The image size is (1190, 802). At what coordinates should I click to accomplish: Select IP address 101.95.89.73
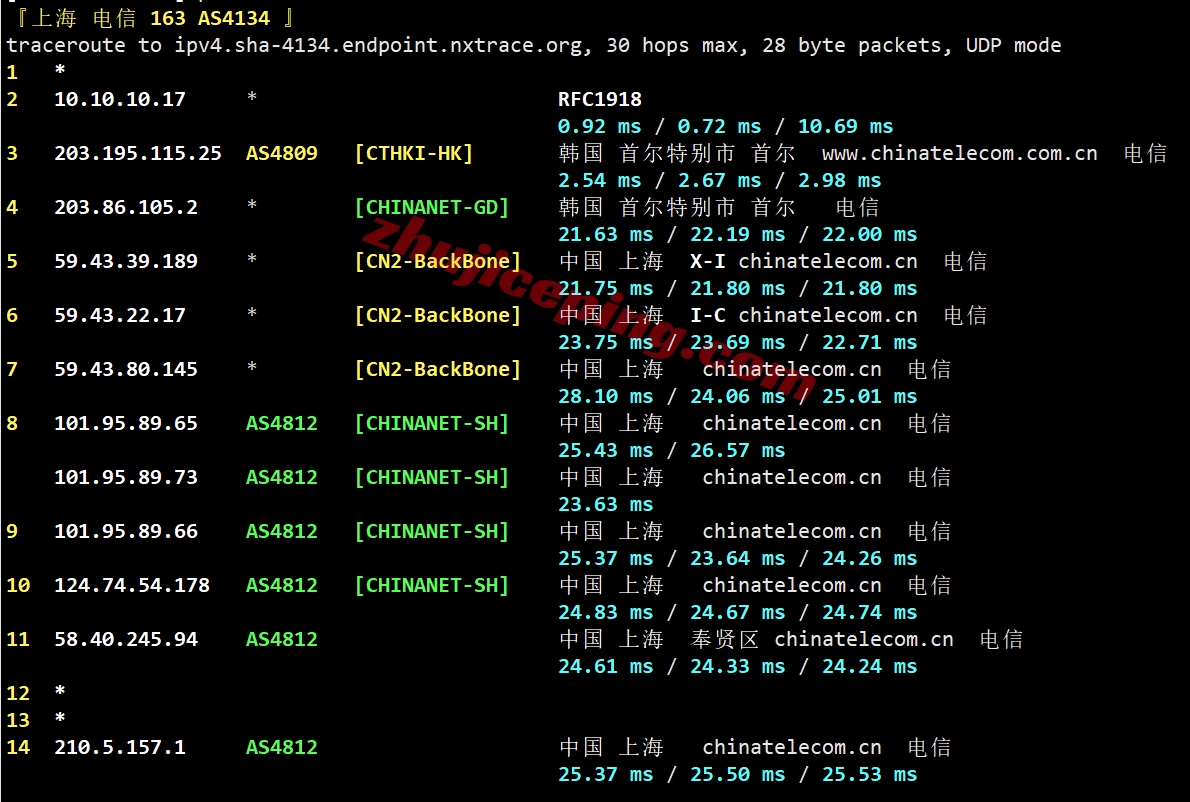tap(126, 477)
